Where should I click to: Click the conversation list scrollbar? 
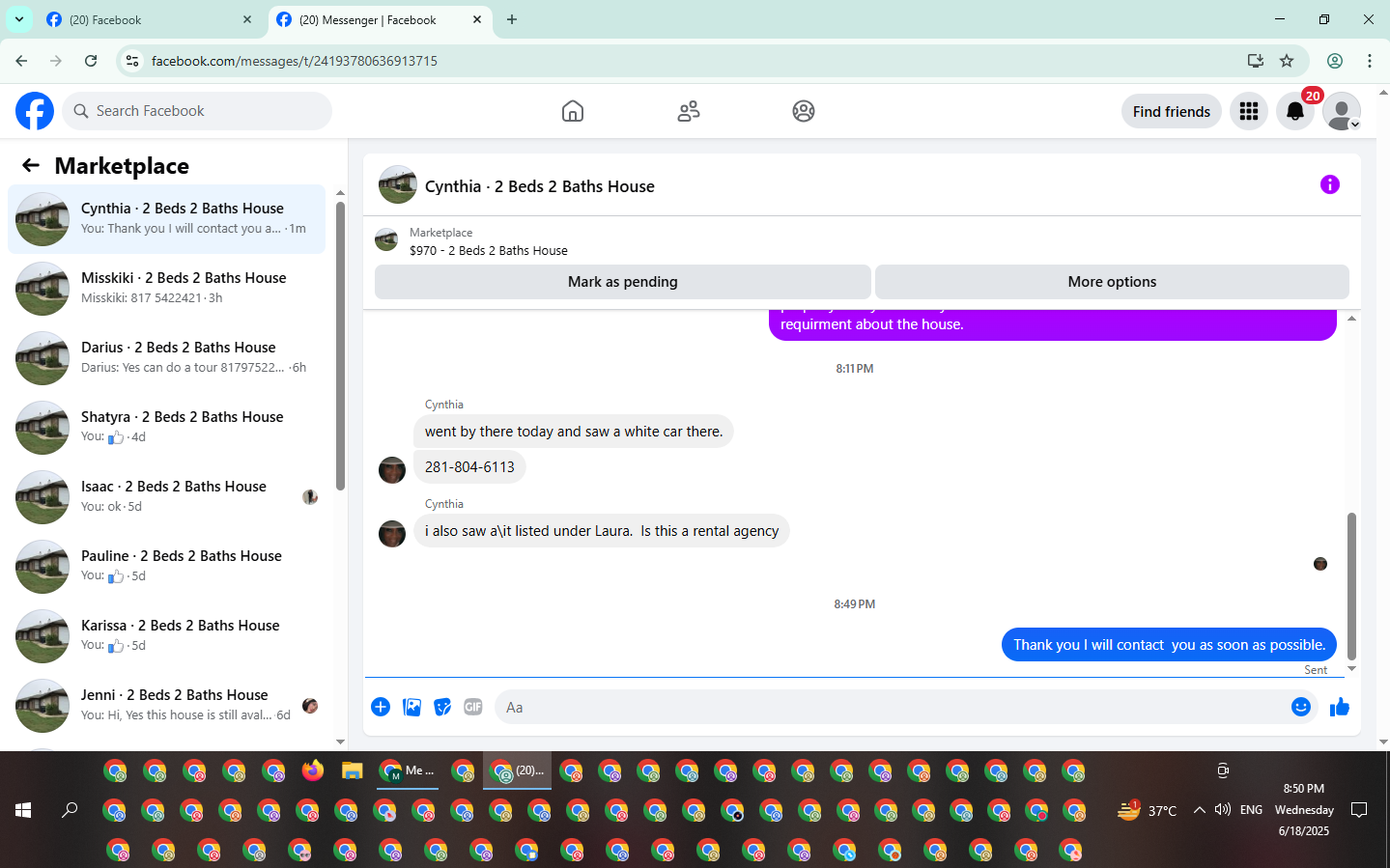[340, 346]
